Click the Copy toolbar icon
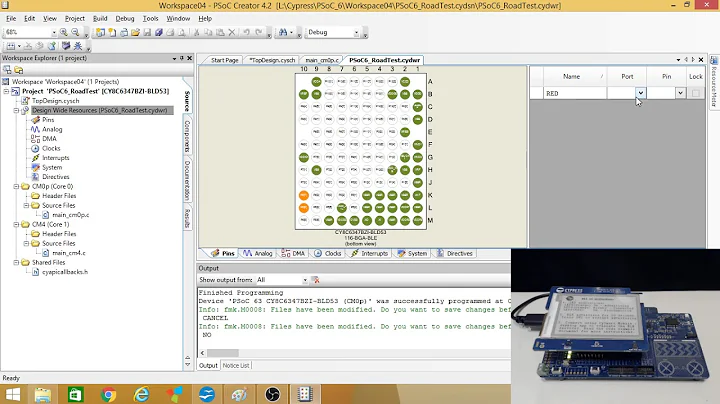The width and height of the screenshot is (720, 404). [x=208, y=32]
